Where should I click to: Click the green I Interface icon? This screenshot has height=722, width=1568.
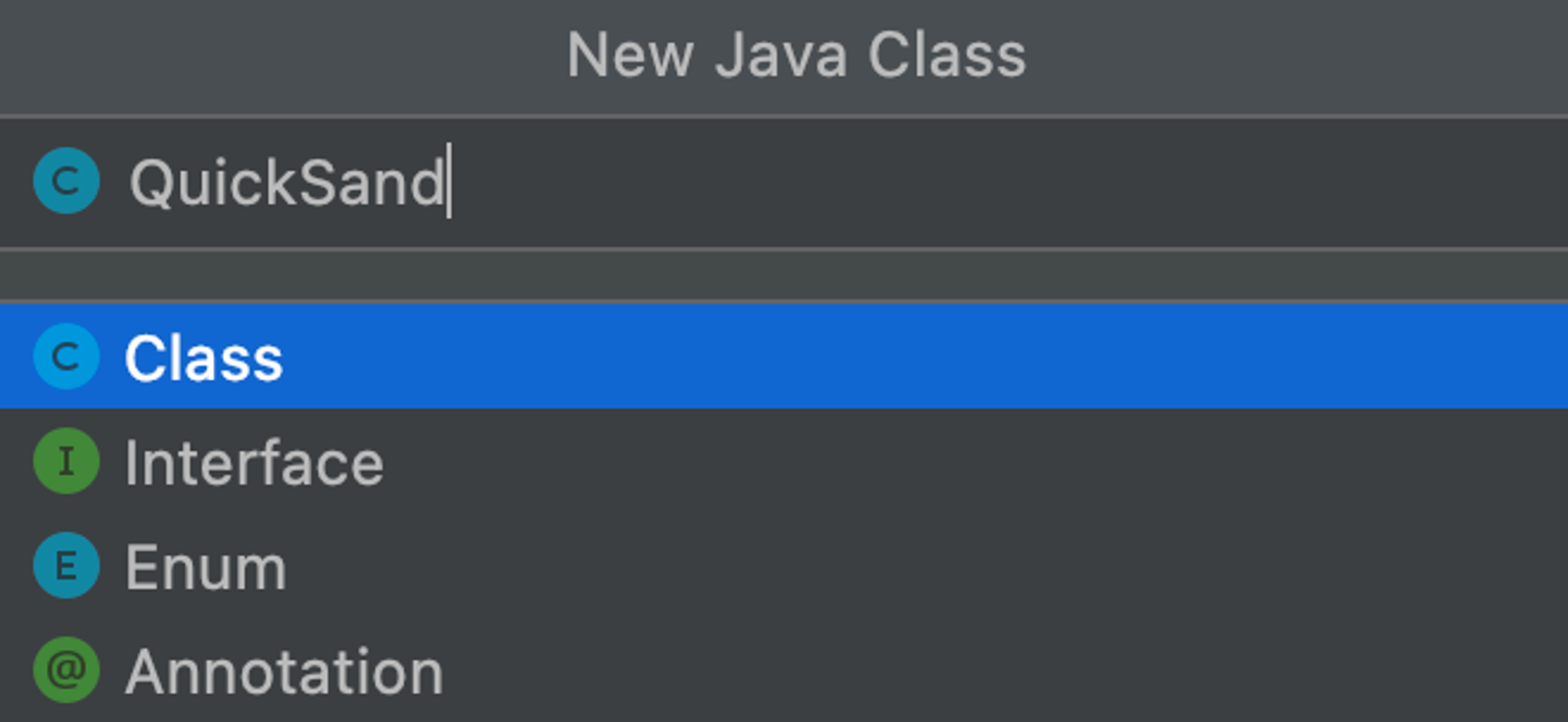pyautogui.click(x=67, y=461)
